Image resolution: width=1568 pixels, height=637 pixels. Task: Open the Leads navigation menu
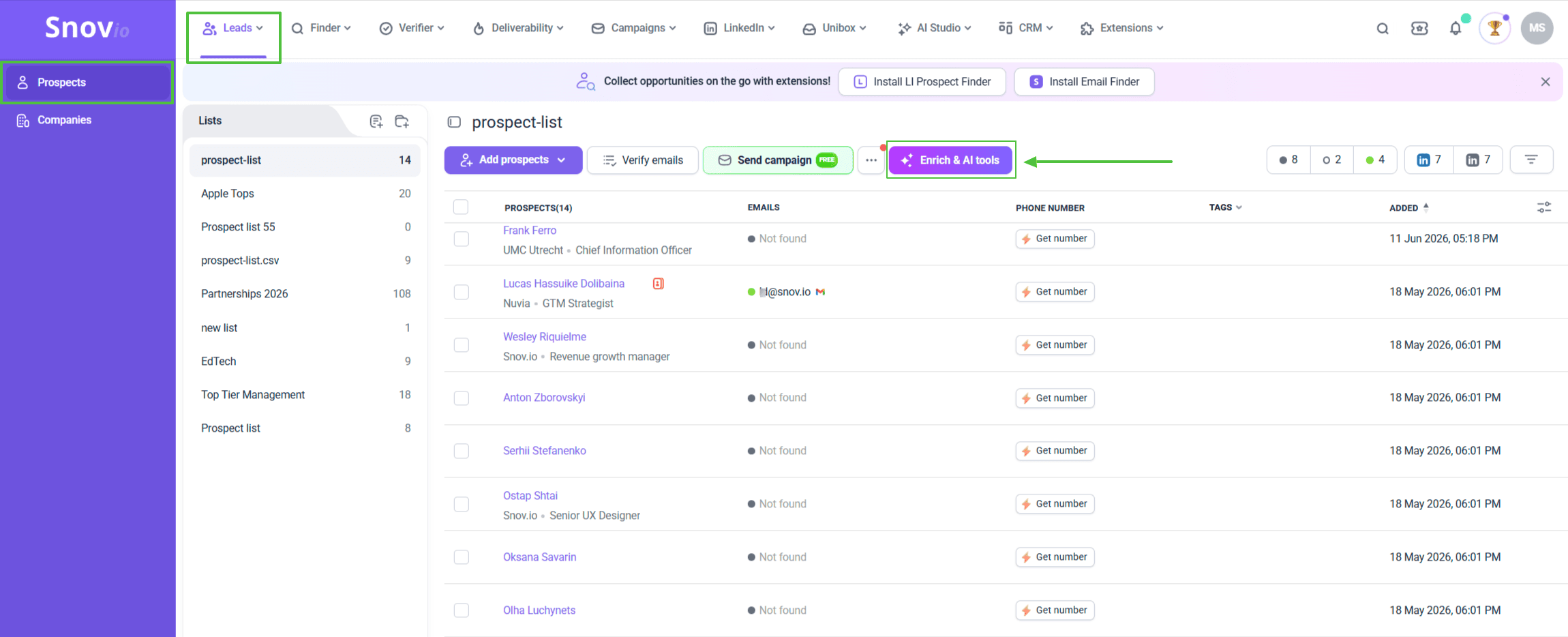(x=233, y=28)
